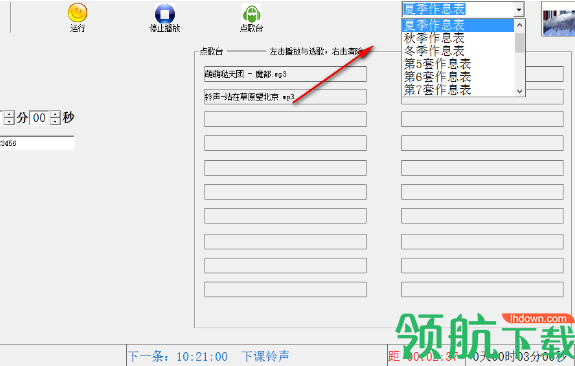Play the song 铃声-站在草原望北京.mp3
Screen dimensions: 575x366
tap(285, 97)
